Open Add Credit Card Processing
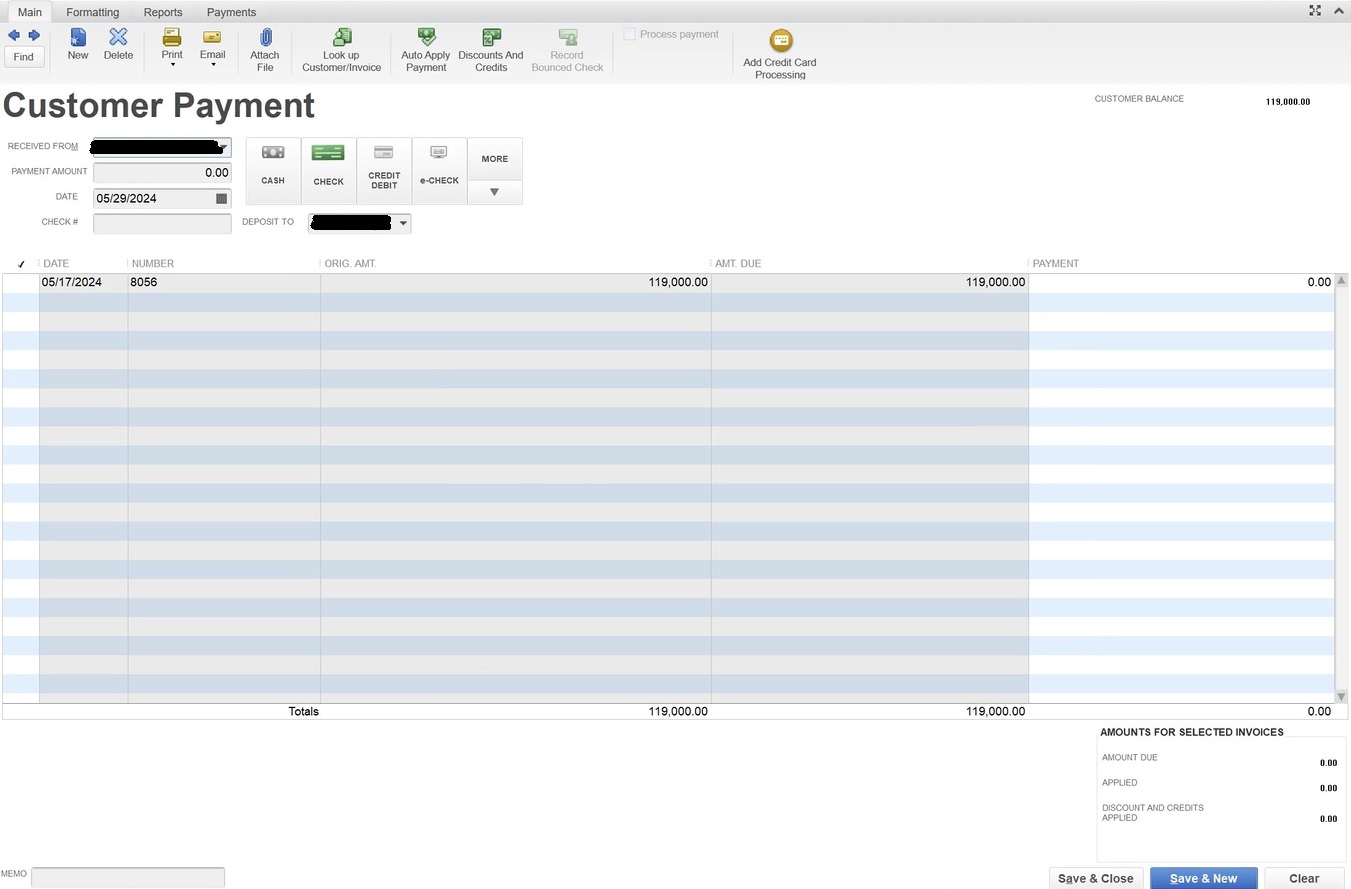This screenshot has height=889, width=1351. click(780, 54)
